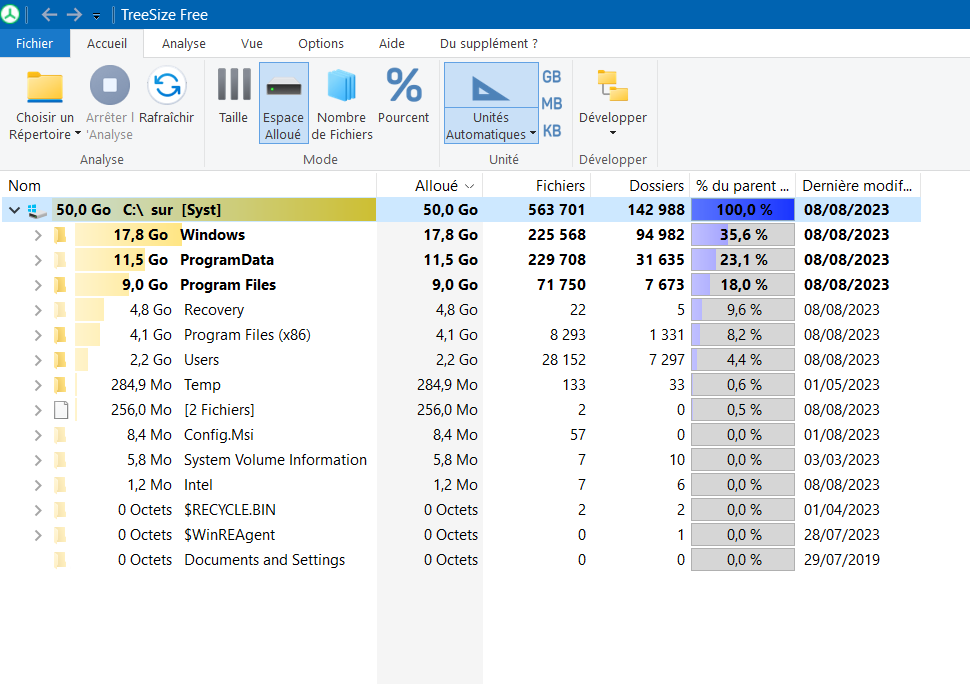The width and height of the screenshot is (970, 684).
Task: Click the Users folder icon
Action: [60, 360]
